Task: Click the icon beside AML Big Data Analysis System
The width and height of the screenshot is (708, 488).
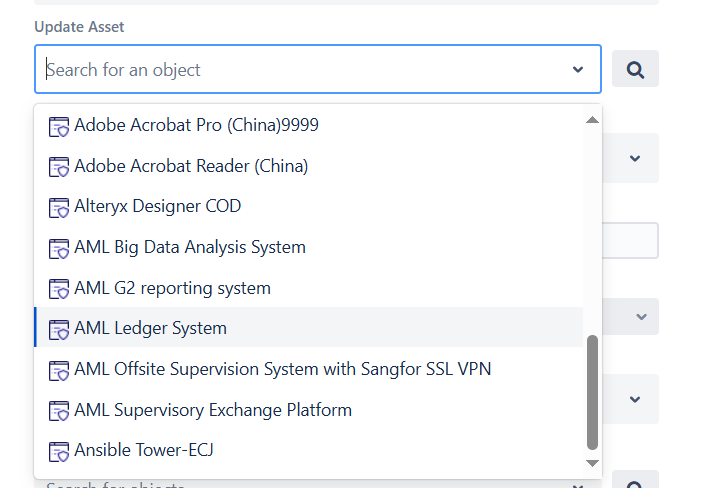Action: pos(59,249)
